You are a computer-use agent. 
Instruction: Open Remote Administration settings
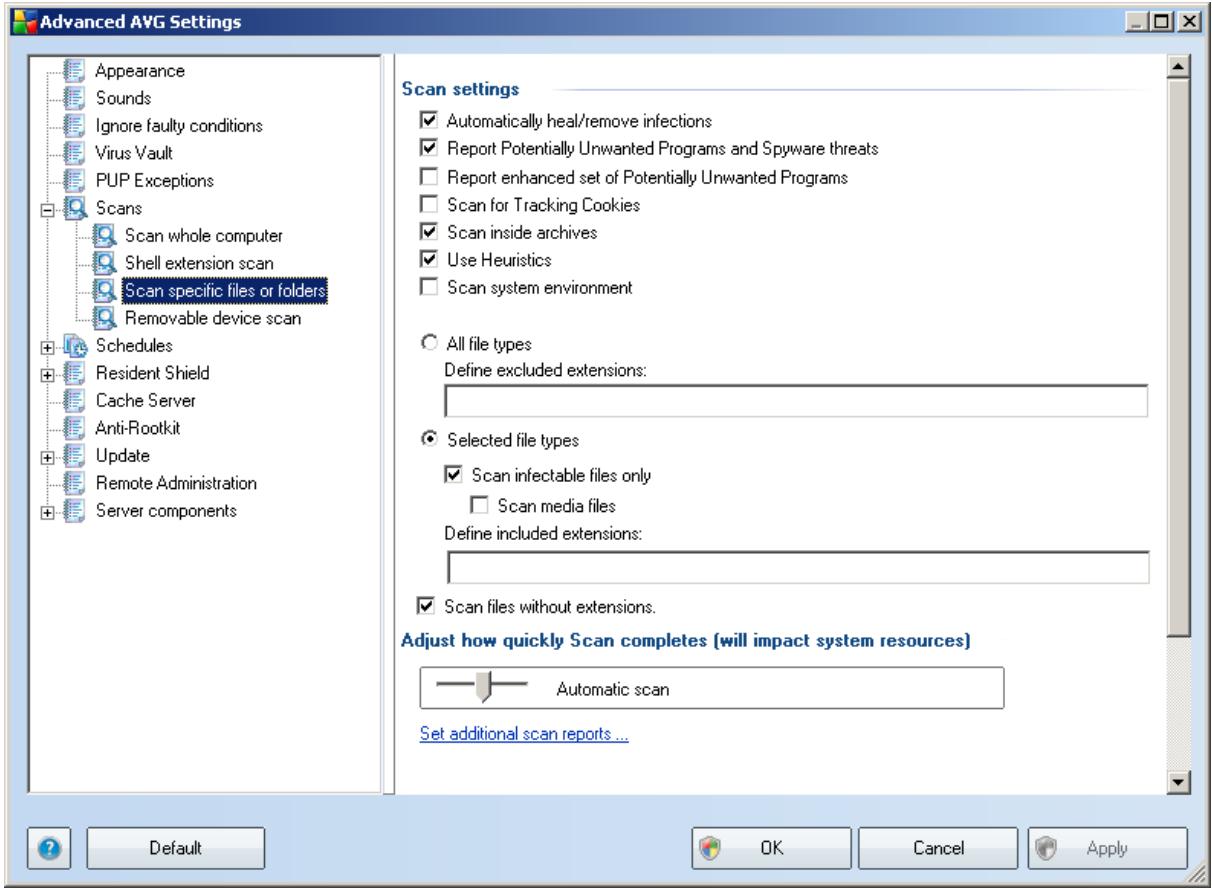[176, 483]
